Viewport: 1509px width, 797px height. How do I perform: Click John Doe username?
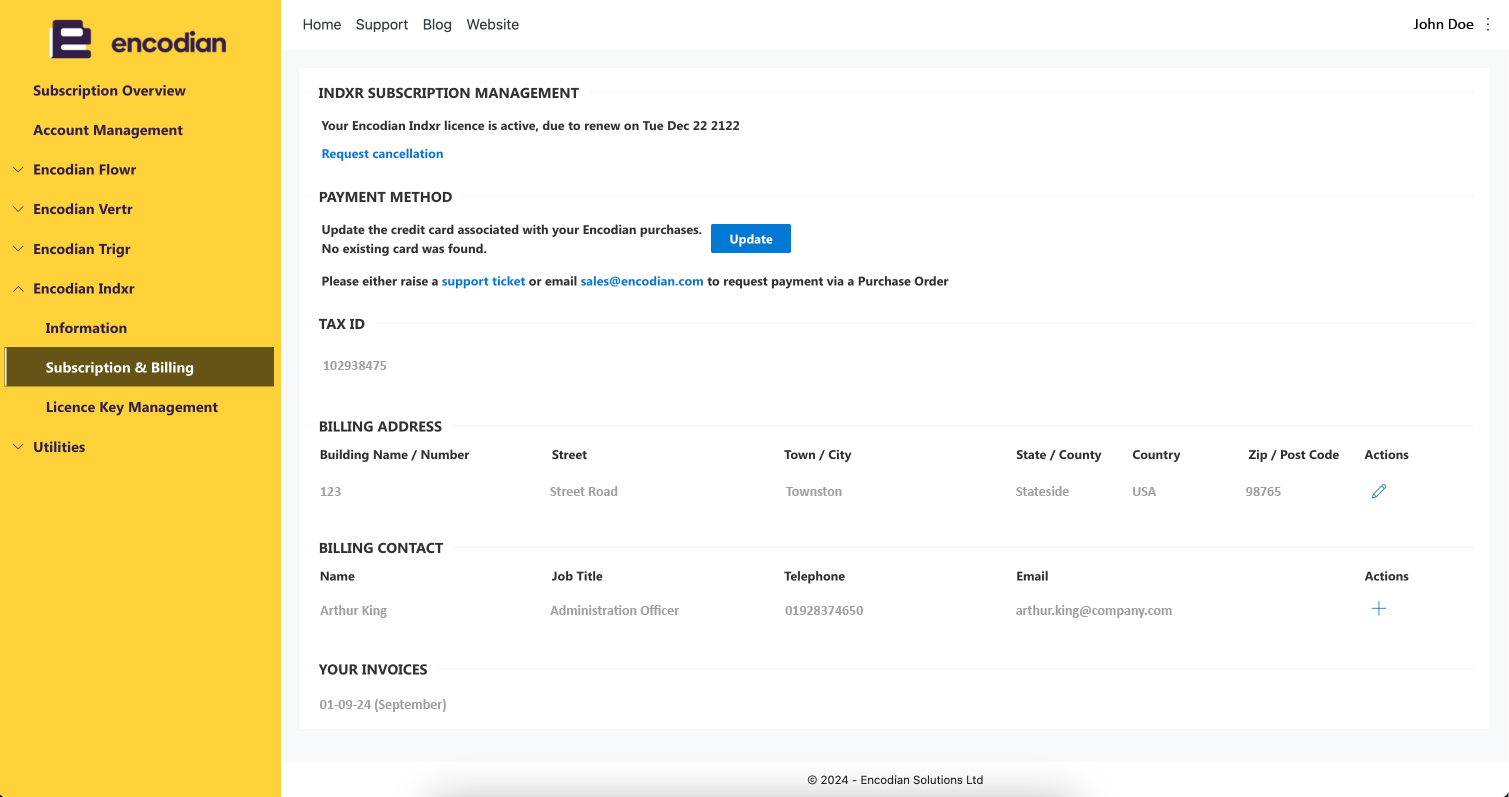click(1443, 24)
